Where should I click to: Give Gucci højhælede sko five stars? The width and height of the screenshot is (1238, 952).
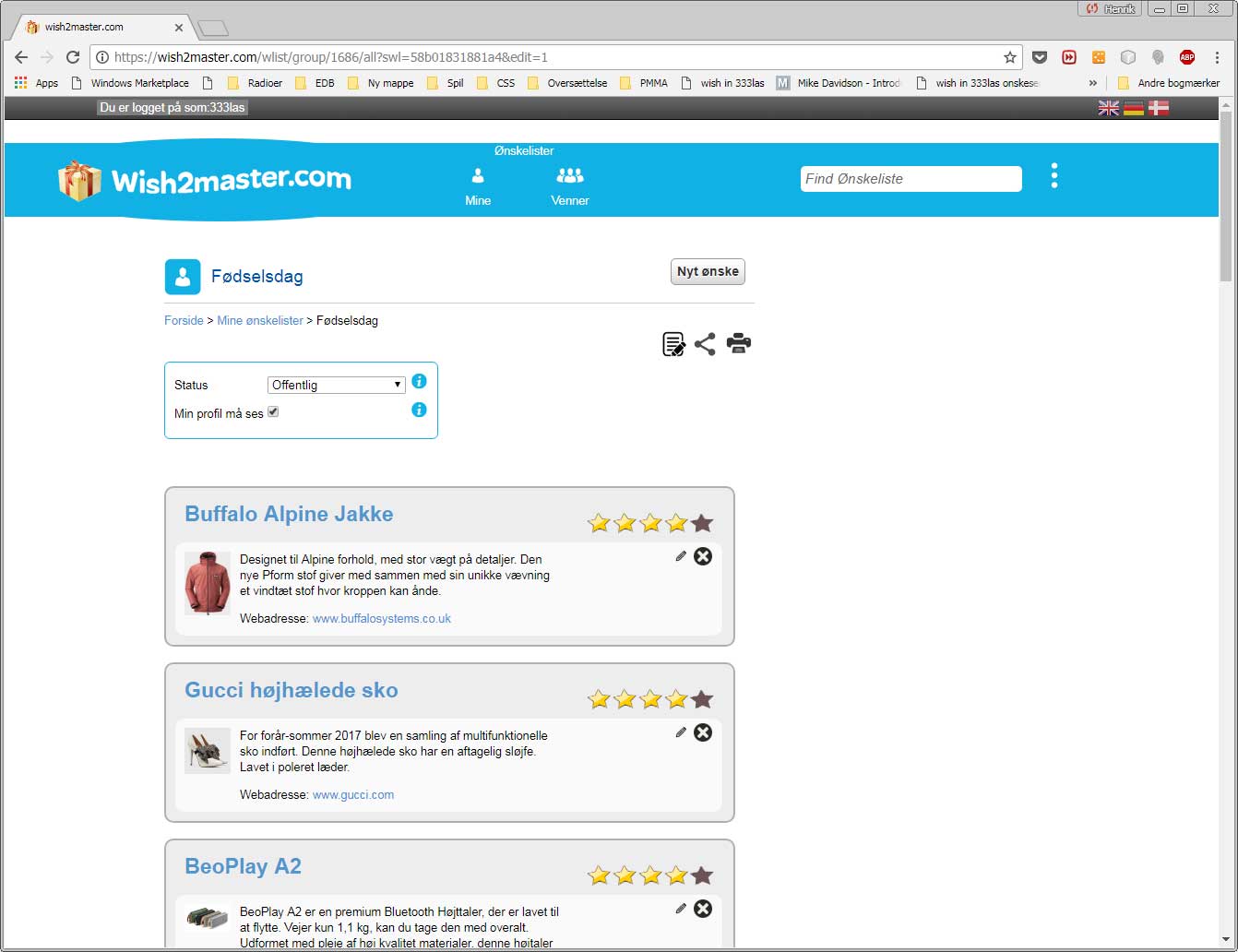pyautogui.click(x=702, y=699)
